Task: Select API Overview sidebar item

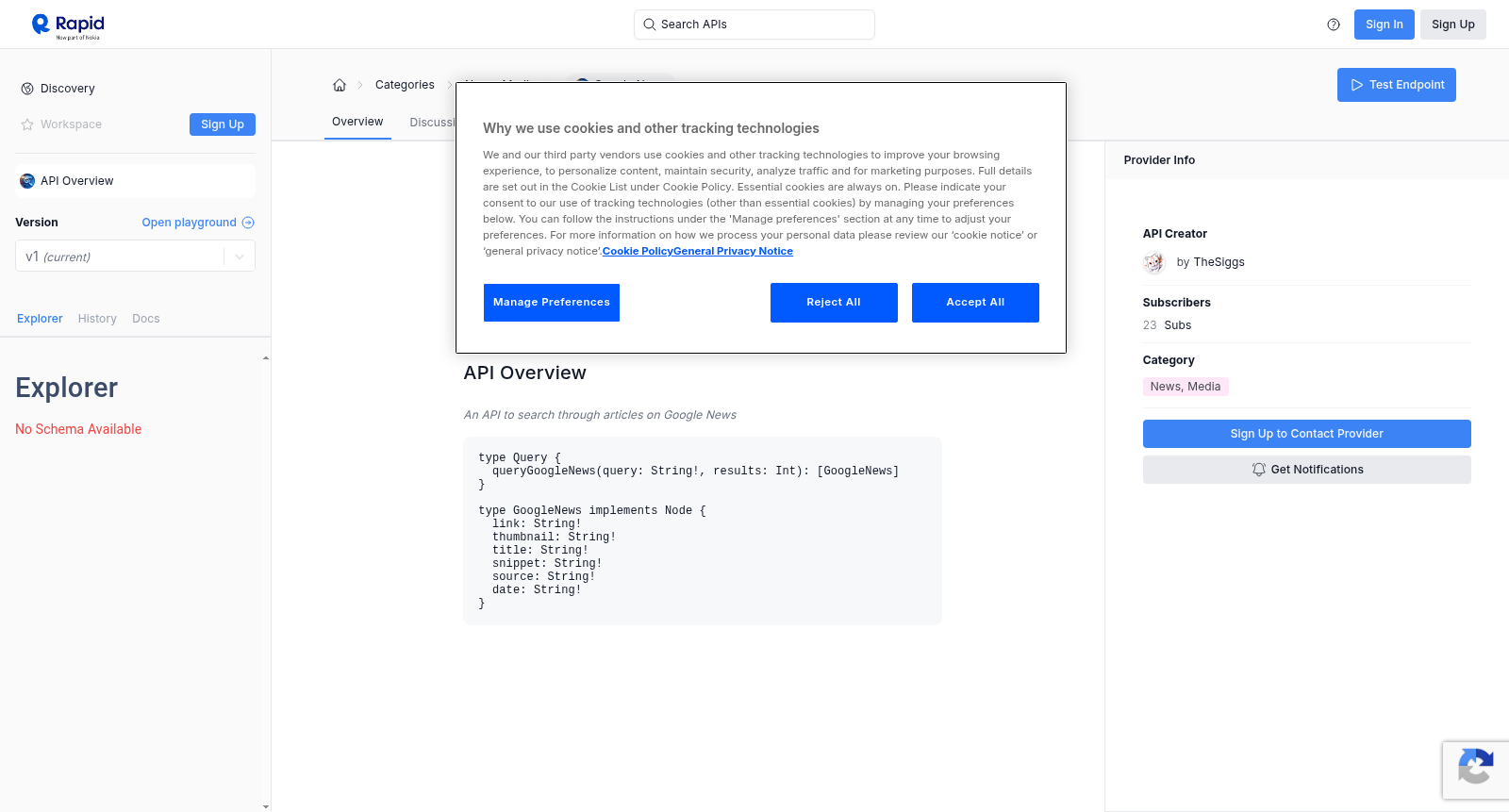Action: 135,181
